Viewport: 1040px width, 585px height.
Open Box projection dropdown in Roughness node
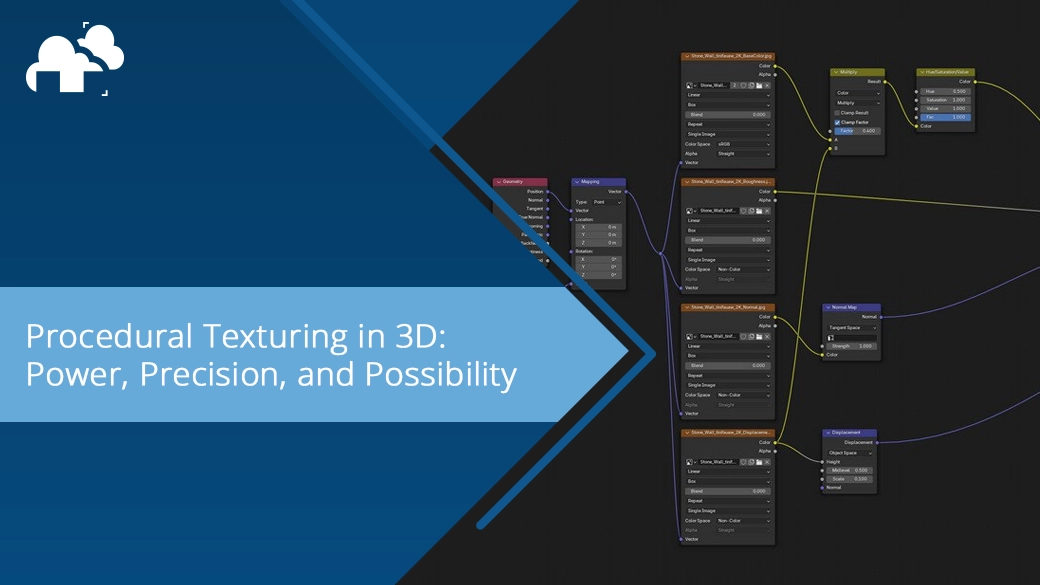[x=728, y=230]
